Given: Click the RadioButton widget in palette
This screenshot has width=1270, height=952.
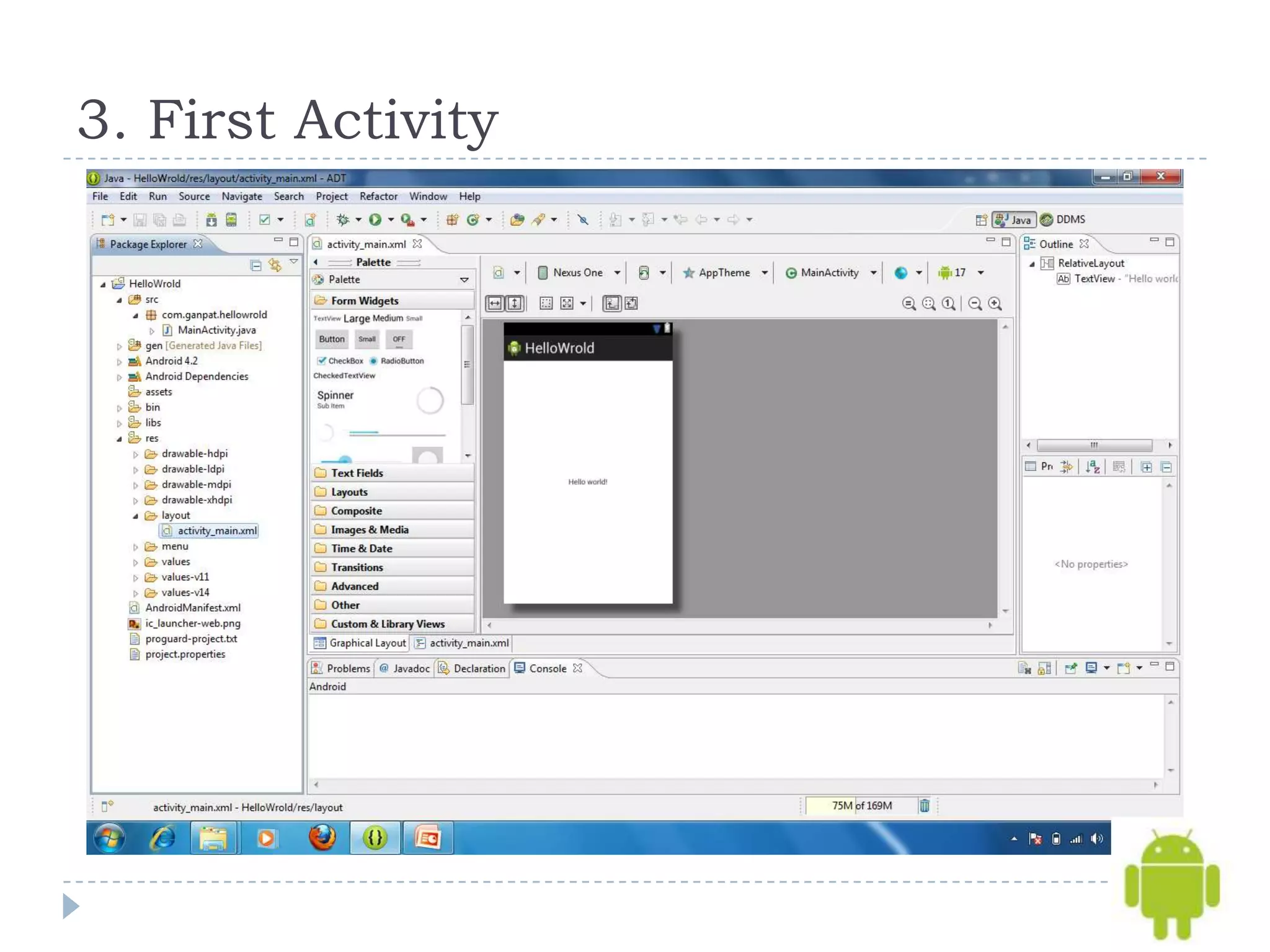Looking at the screenshot, I should point(397,361).
